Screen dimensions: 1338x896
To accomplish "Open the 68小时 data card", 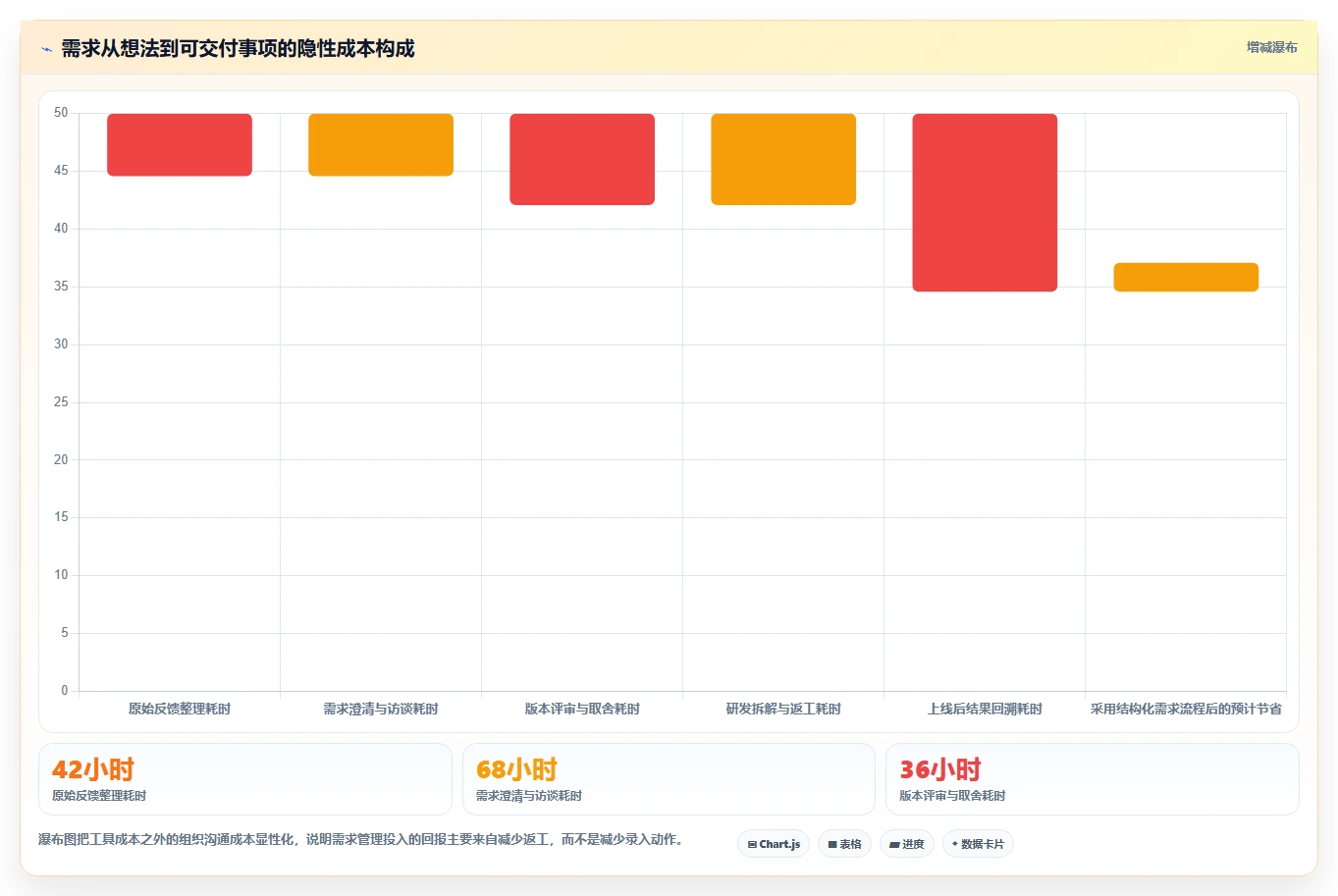I will [x=669, y=779].
